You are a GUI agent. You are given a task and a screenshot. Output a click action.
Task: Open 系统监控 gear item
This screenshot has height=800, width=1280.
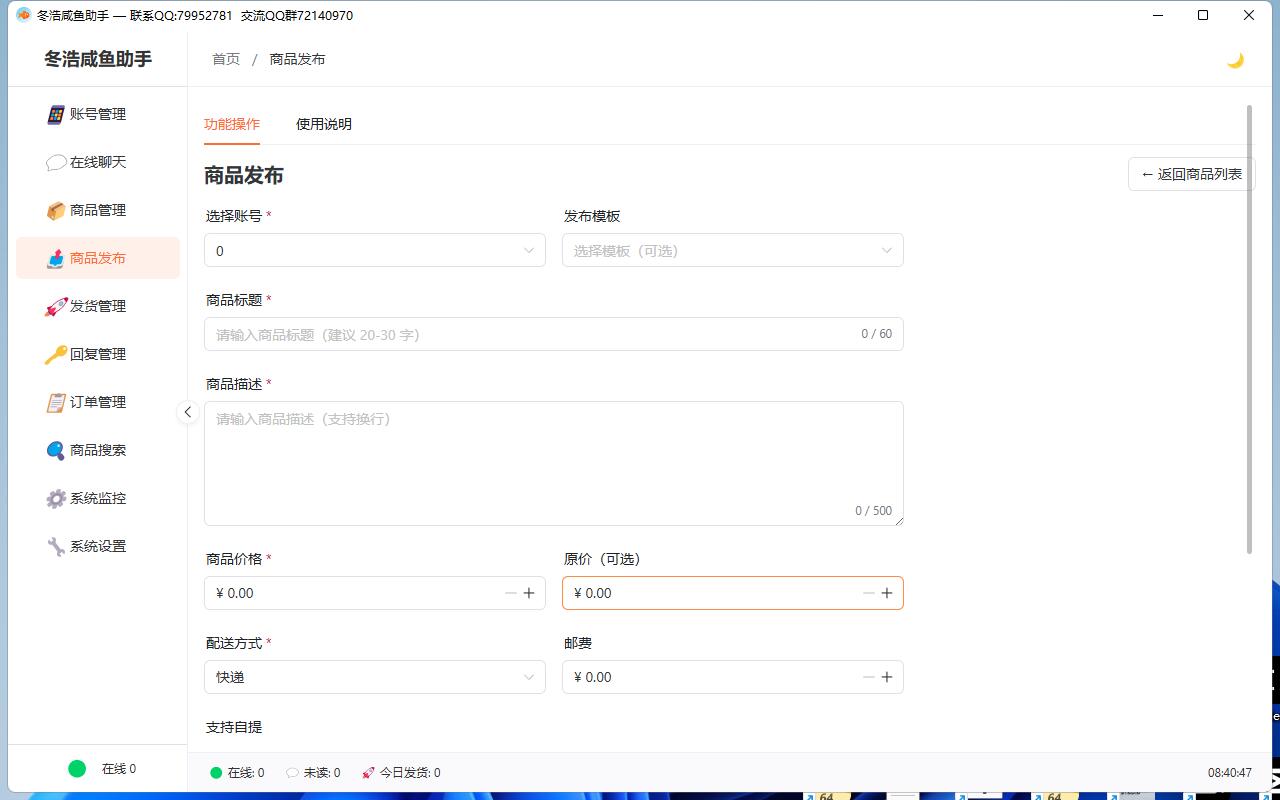[98, 498]
